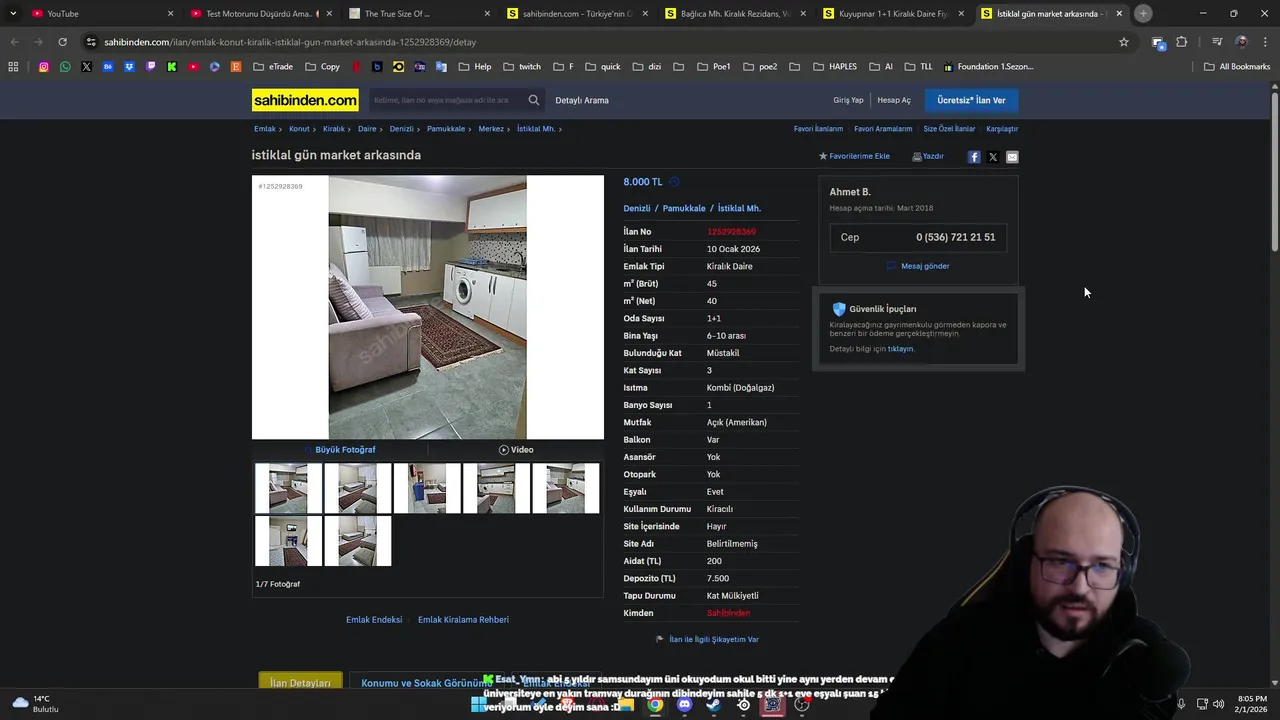Open the İlan Detayları tab
This screenshot has height=720, width=1280.
click(x=300, y=683)
